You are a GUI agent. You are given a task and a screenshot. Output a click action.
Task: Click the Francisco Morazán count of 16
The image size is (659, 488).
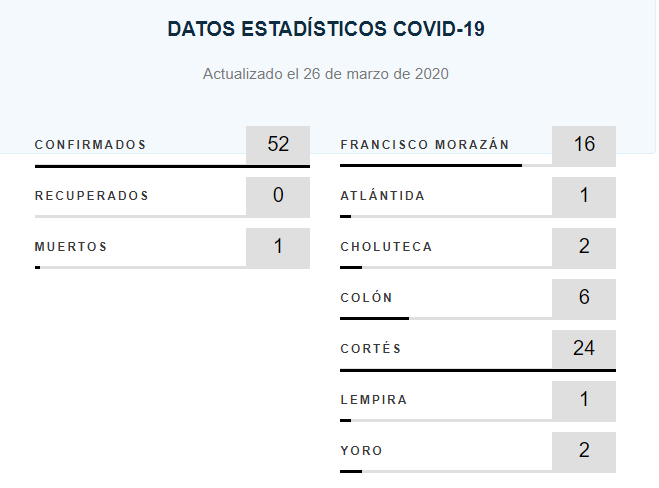584,146
